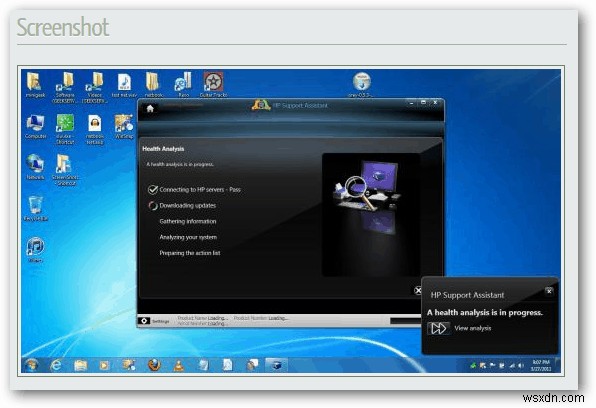Click View analysis in the notification popup
The height and width of the screenshot is (408, 596).
point(472,328)
